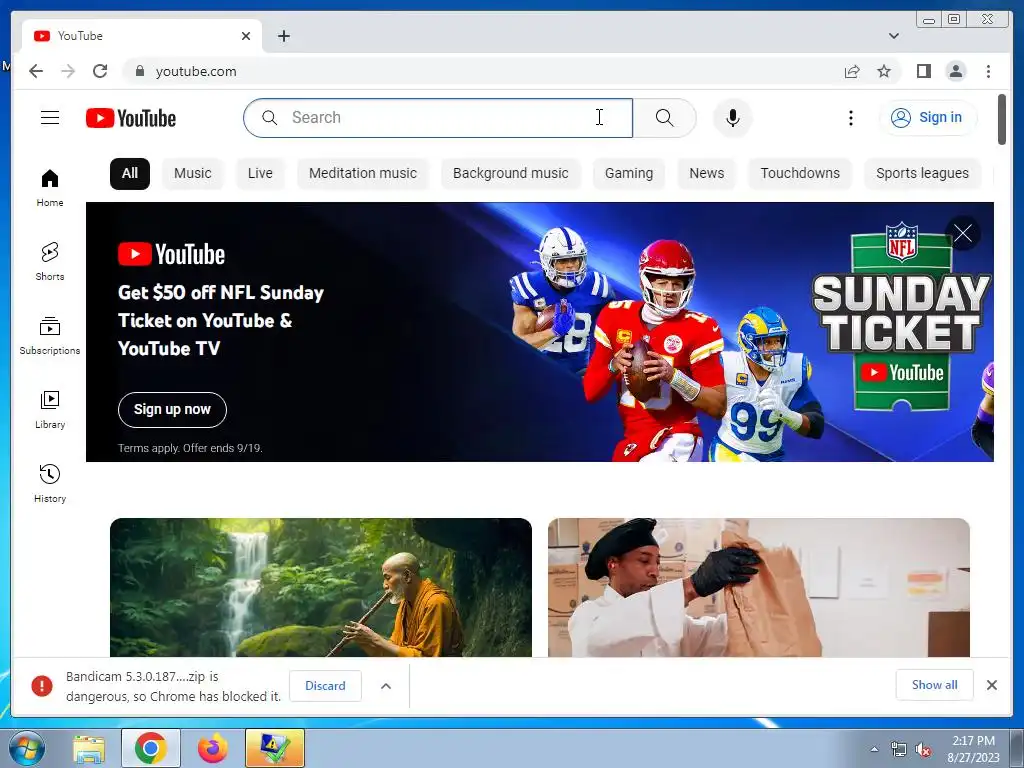This screenshot has height=768, width=1024.
Task: Click the muted volume tray icon
Action: [x=923, y=750]
